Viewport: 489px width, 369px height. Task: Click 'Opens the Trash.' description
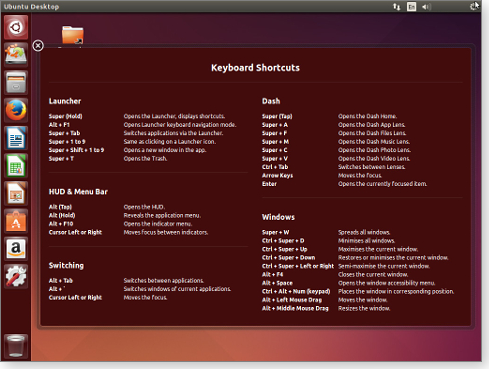pyautogui.click(x=145, y=159)
